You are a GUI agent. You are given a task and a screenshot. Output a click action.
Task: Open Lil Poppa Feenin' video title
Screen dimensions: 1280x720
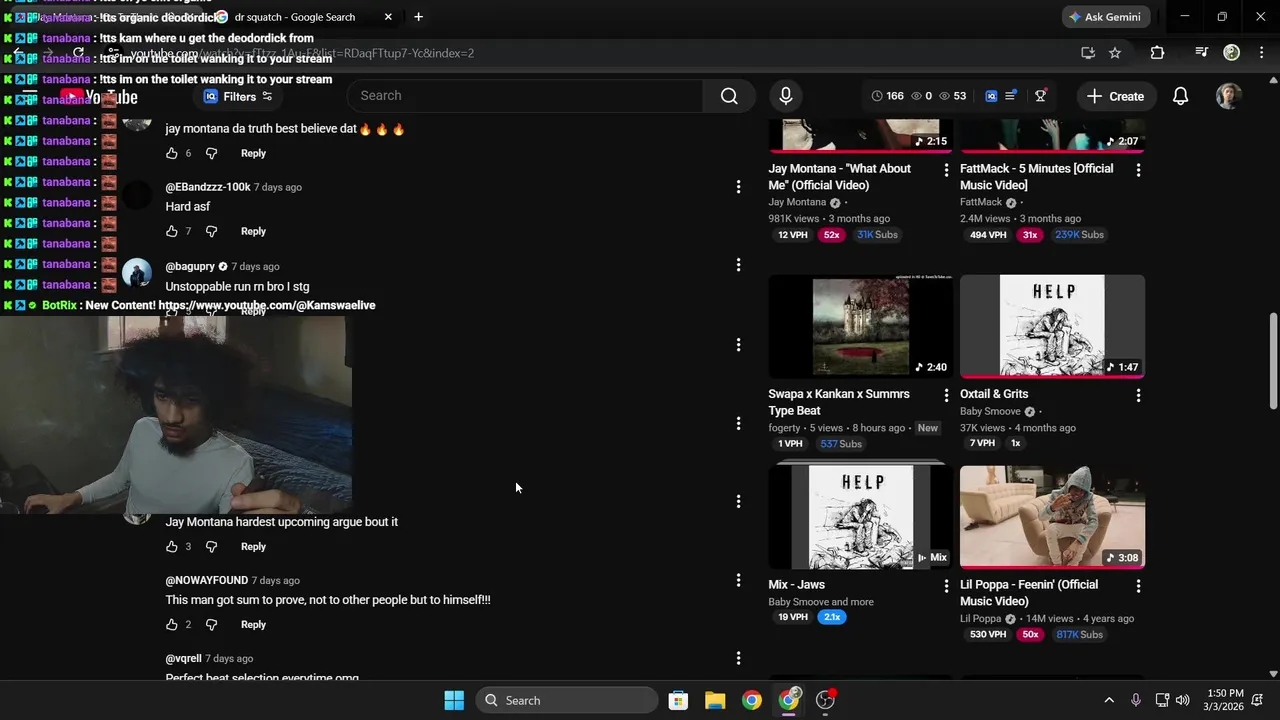1029,593
